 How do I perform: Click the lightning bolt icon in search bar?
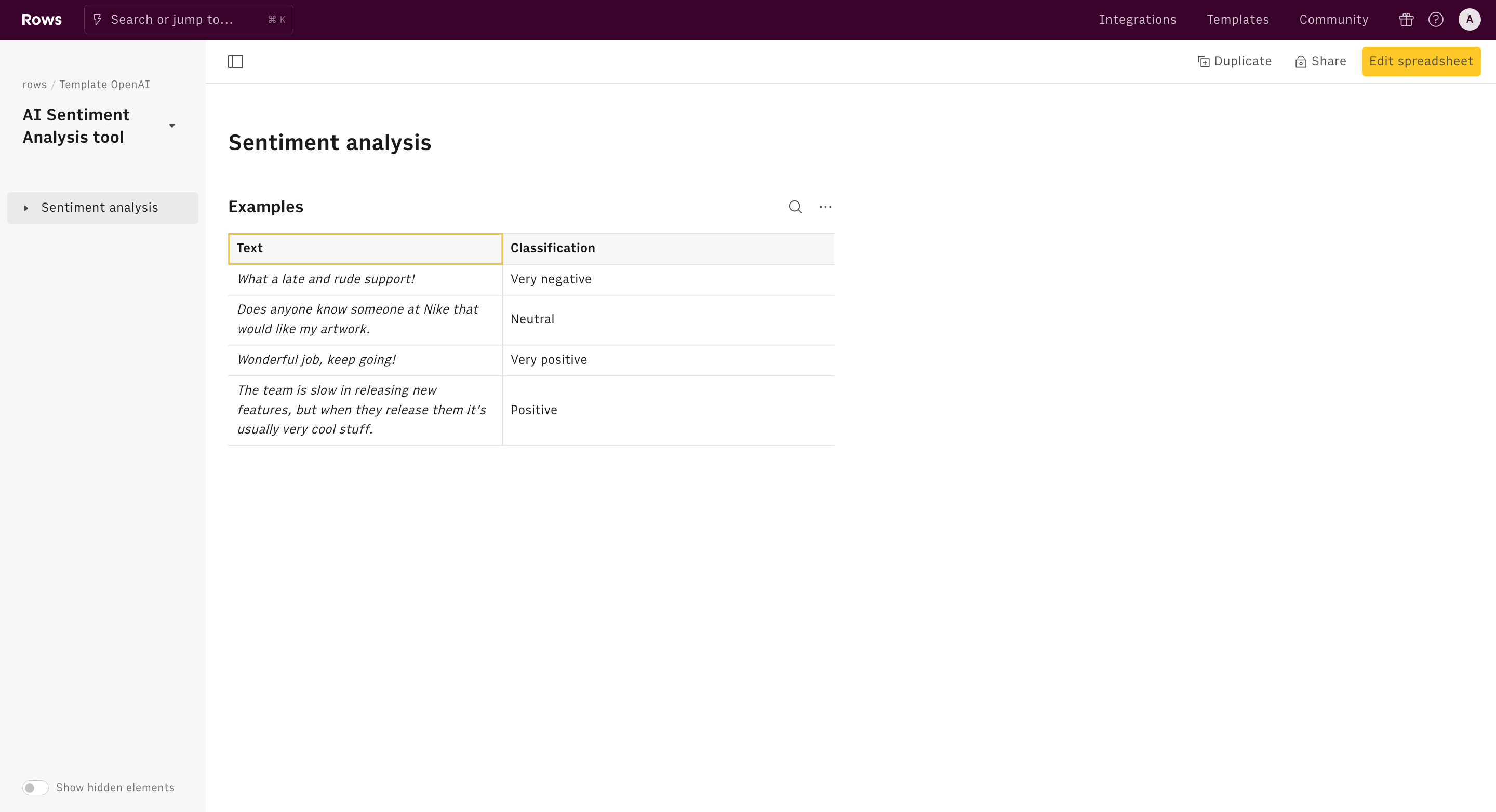pos(98,20)
